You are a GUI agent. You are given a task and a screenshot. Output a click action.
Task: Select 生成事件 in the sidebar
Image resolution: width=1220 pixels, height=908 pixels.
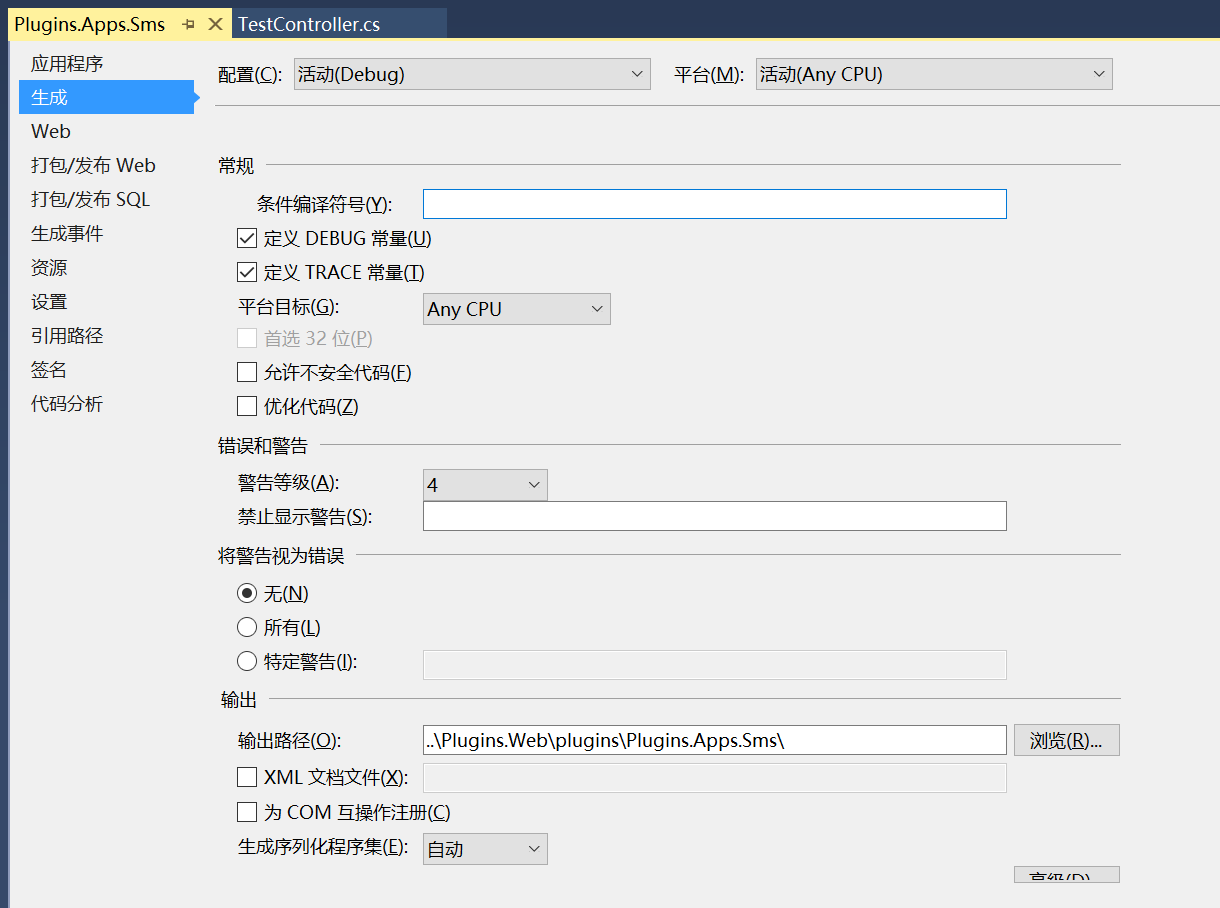coord(67,234)
